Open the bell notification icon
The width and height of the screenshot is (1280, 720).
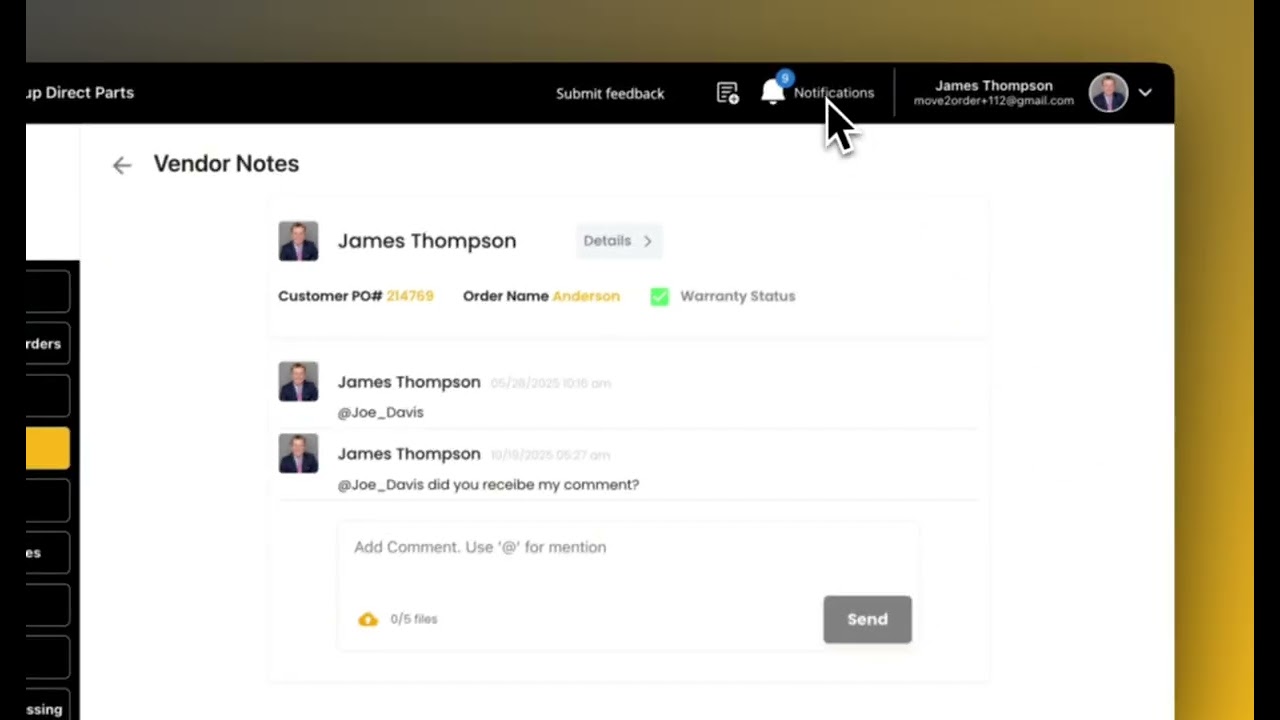(772, 93)
